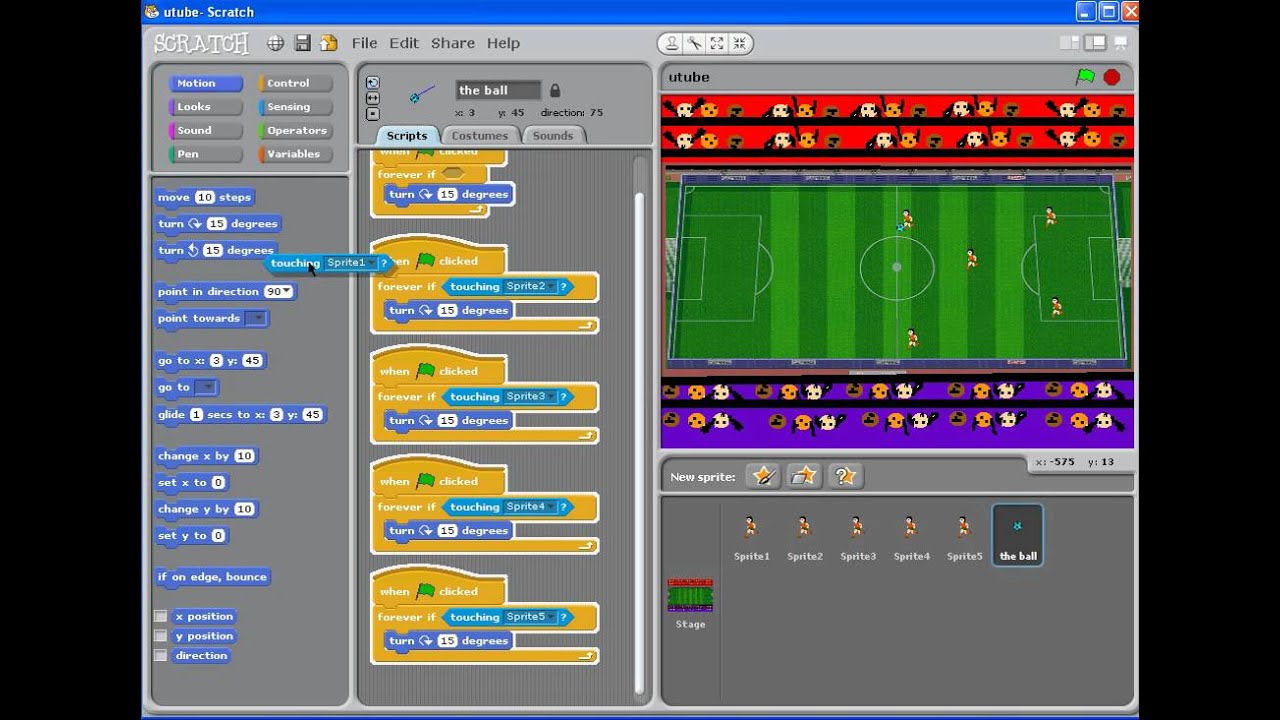The image size is (1280, 720).
Task: Select the duplicate stamp tool
Action: click(672, 43)
